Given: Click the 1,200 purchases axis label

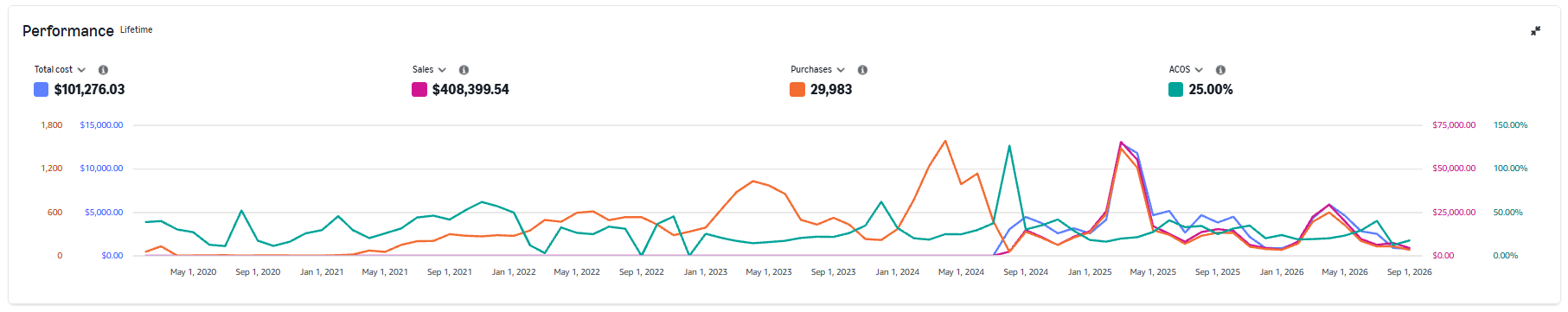Looking at the screenshot, I should [52, 169].
